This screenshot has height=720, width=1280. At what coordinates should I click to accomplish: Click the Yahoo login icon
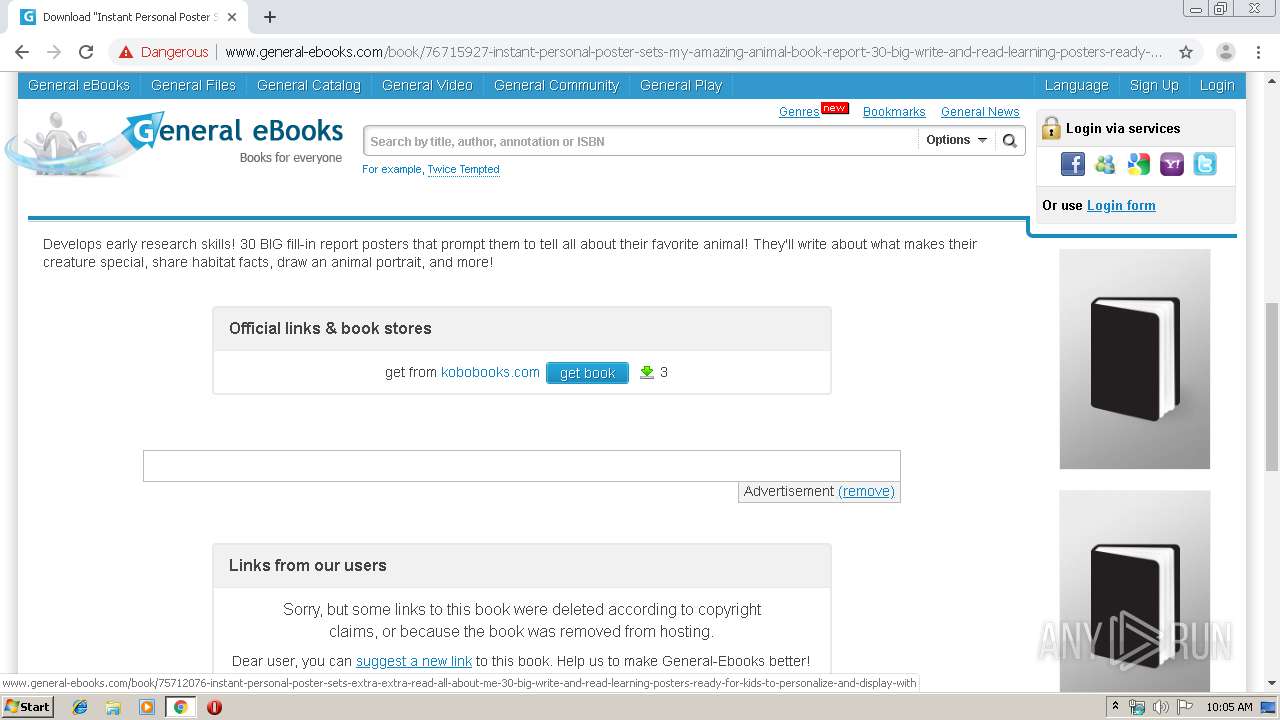[x=1171, y=165]
